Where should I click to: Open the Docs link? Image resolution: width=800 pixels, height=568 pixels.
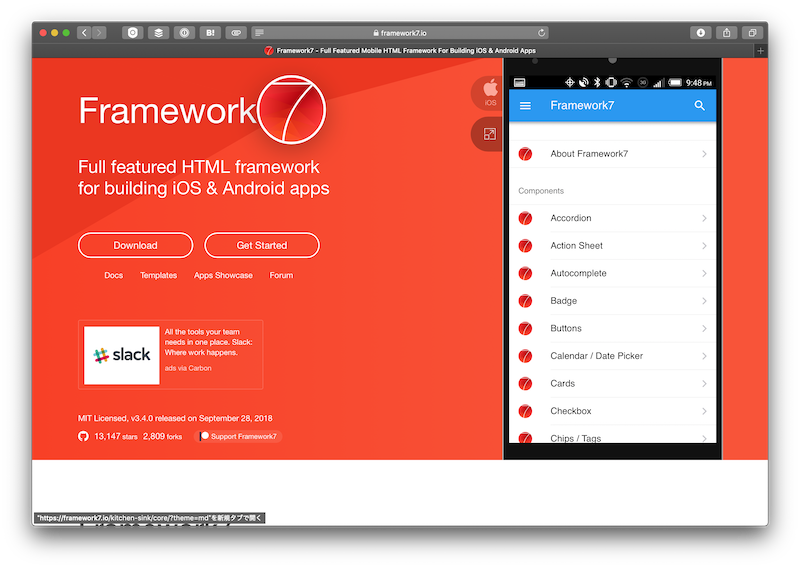[114, 275]
